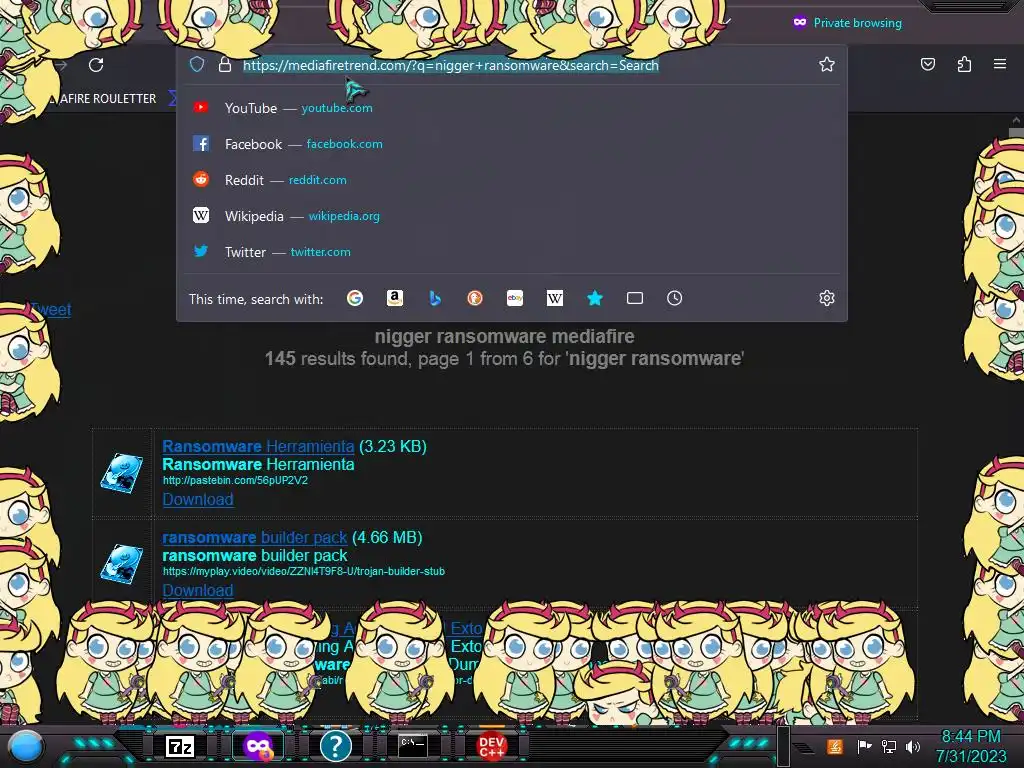The image size is (1024, 768).
Task: Search this time with Bing
Action: (x=435, y=298)
